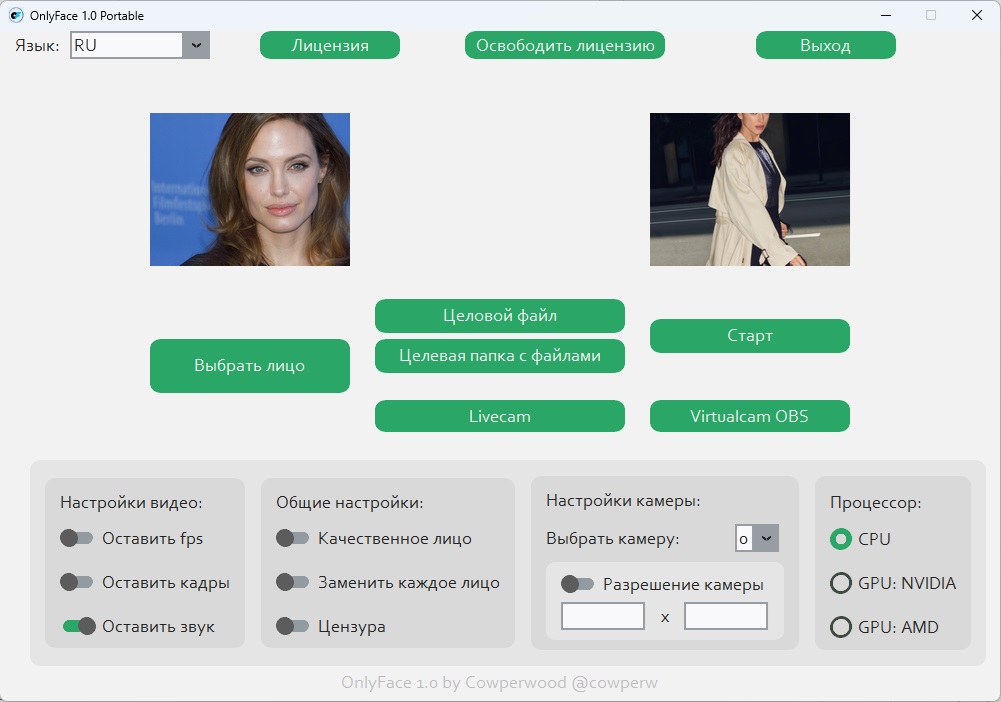
Task: Click the Virtualcam OBS button
Action: coord(750,416)
